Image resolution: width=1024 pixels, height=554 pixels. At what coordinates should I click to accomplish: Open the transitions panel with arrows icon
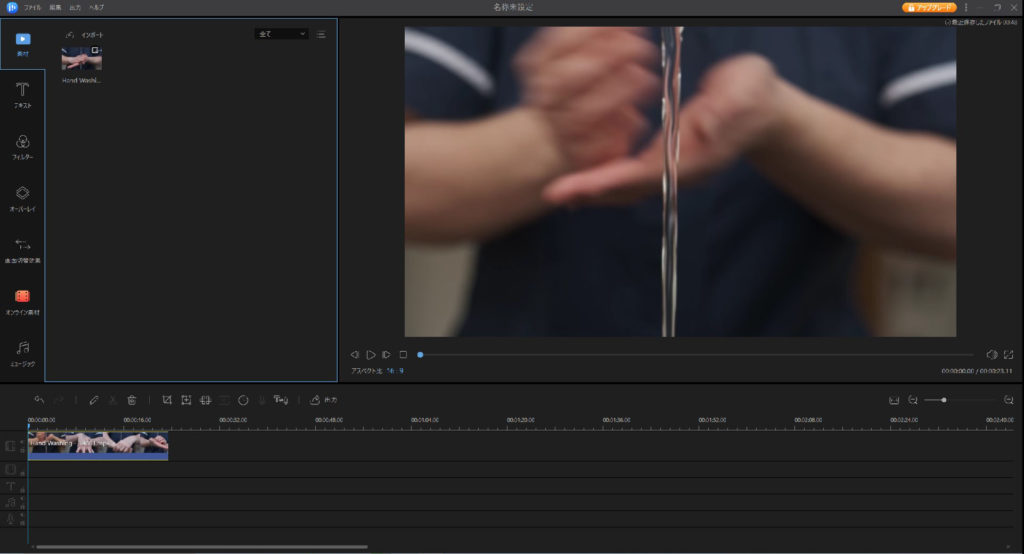23,250
